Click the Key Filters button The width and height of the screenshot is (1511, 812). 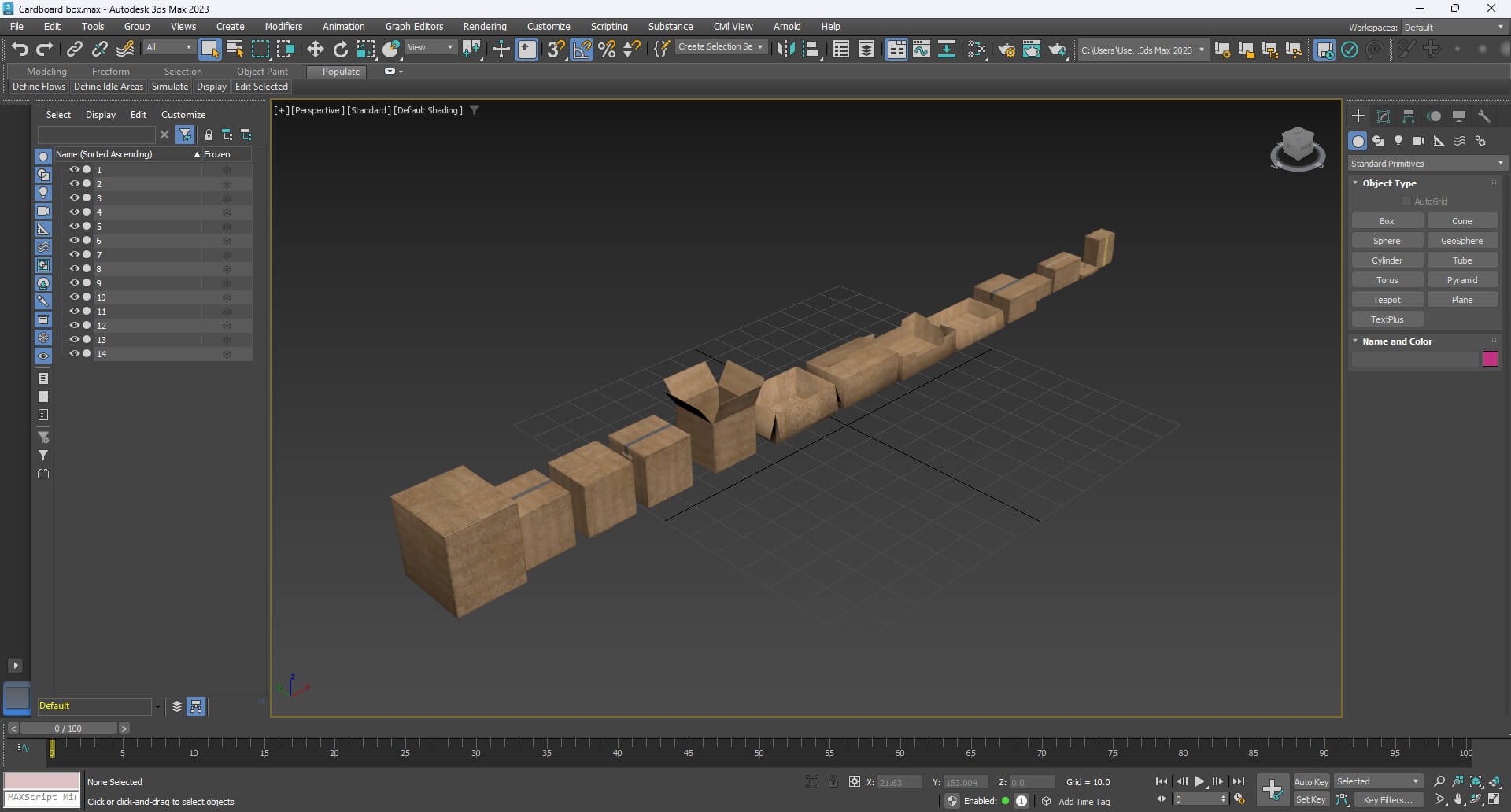[1388, 799]
